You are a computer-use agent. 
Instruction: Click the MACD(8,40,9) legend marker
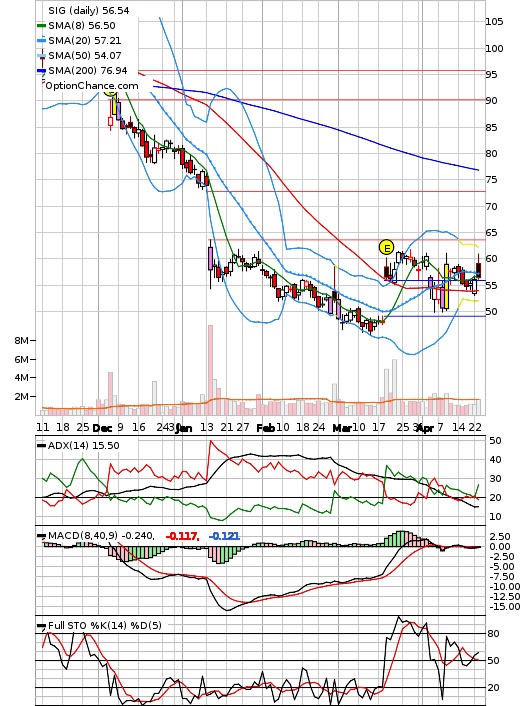41,536
